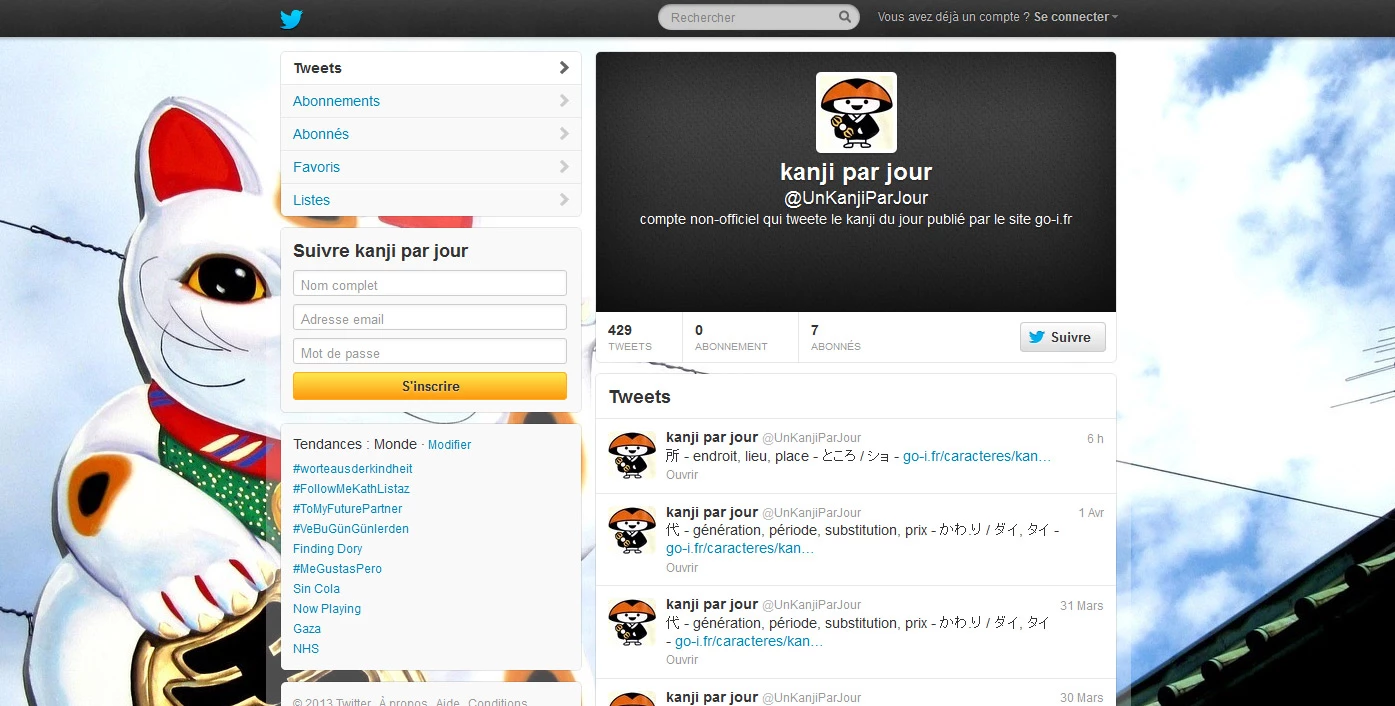The height and width of the screenshot is (706, 1395).
Task: Click the S'inscrire signup button
Action: click(430, 386)
